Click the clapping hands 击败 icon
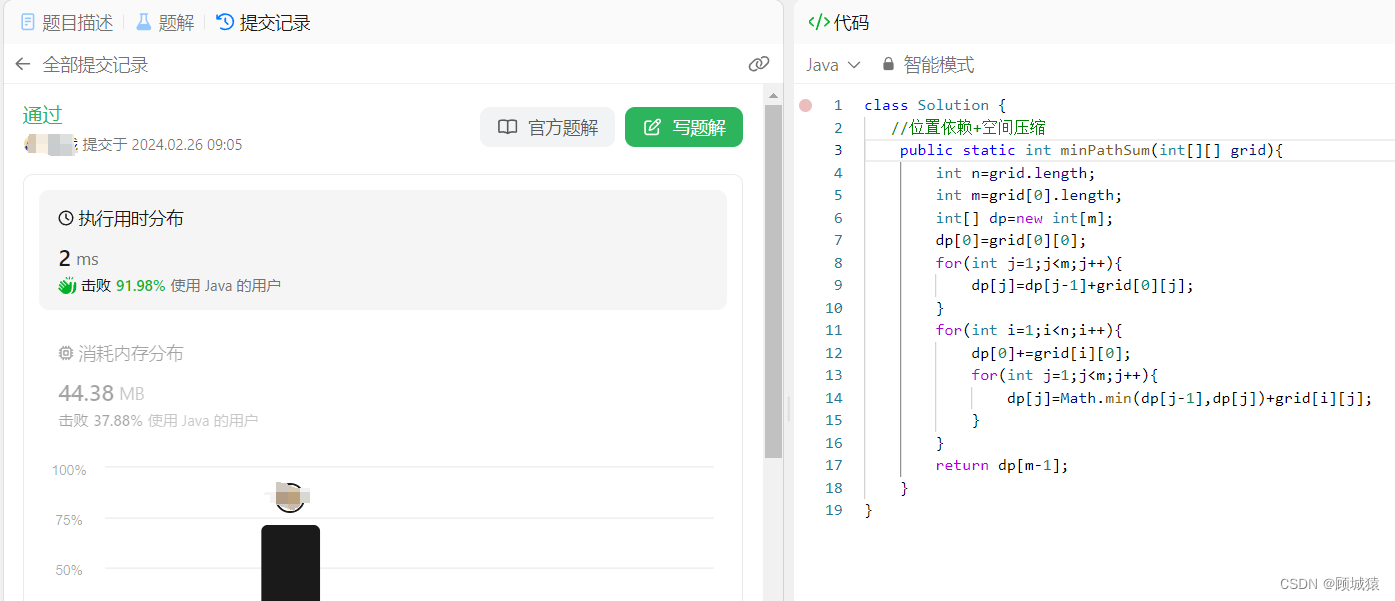Viewport: 1395px width, 601px height. (67, 286)
